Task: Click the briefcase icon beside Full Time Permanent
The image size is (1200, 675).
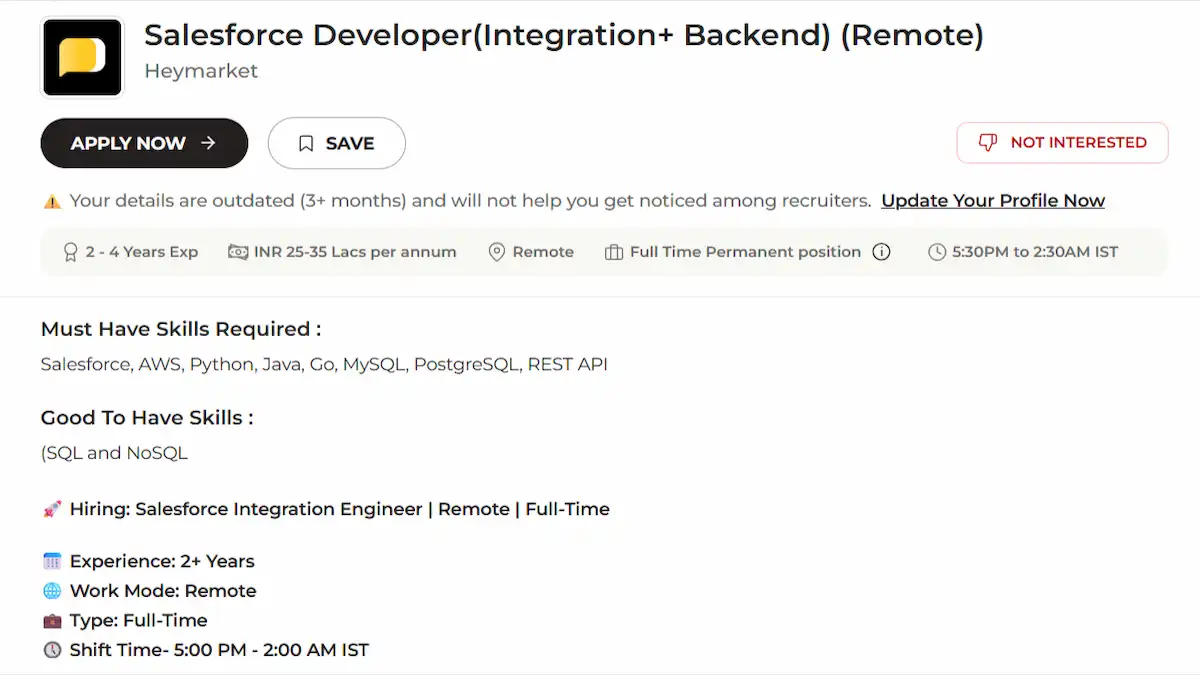Action: point(614,252)
